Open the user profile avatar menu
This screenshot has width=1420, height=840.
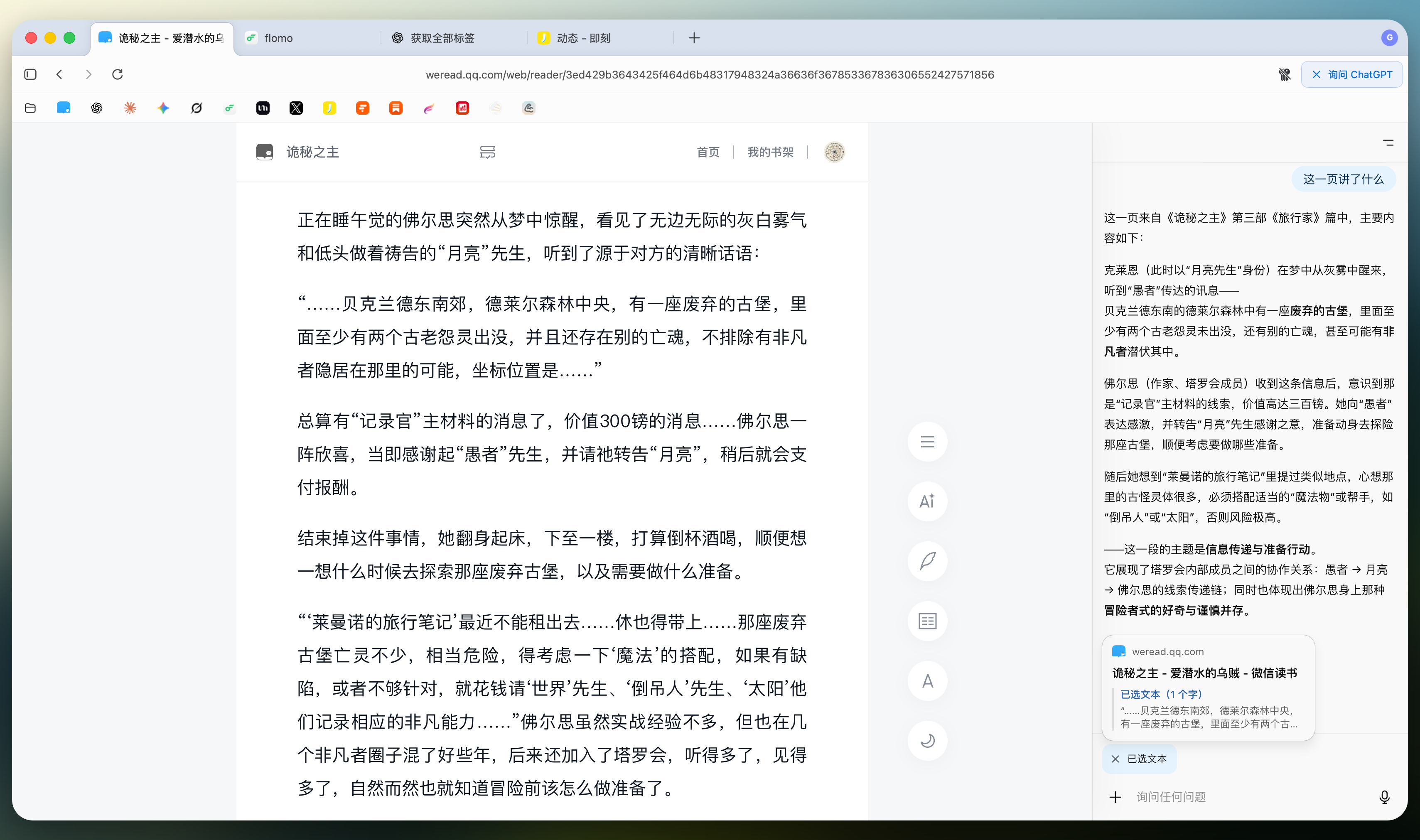coord(834,152)
